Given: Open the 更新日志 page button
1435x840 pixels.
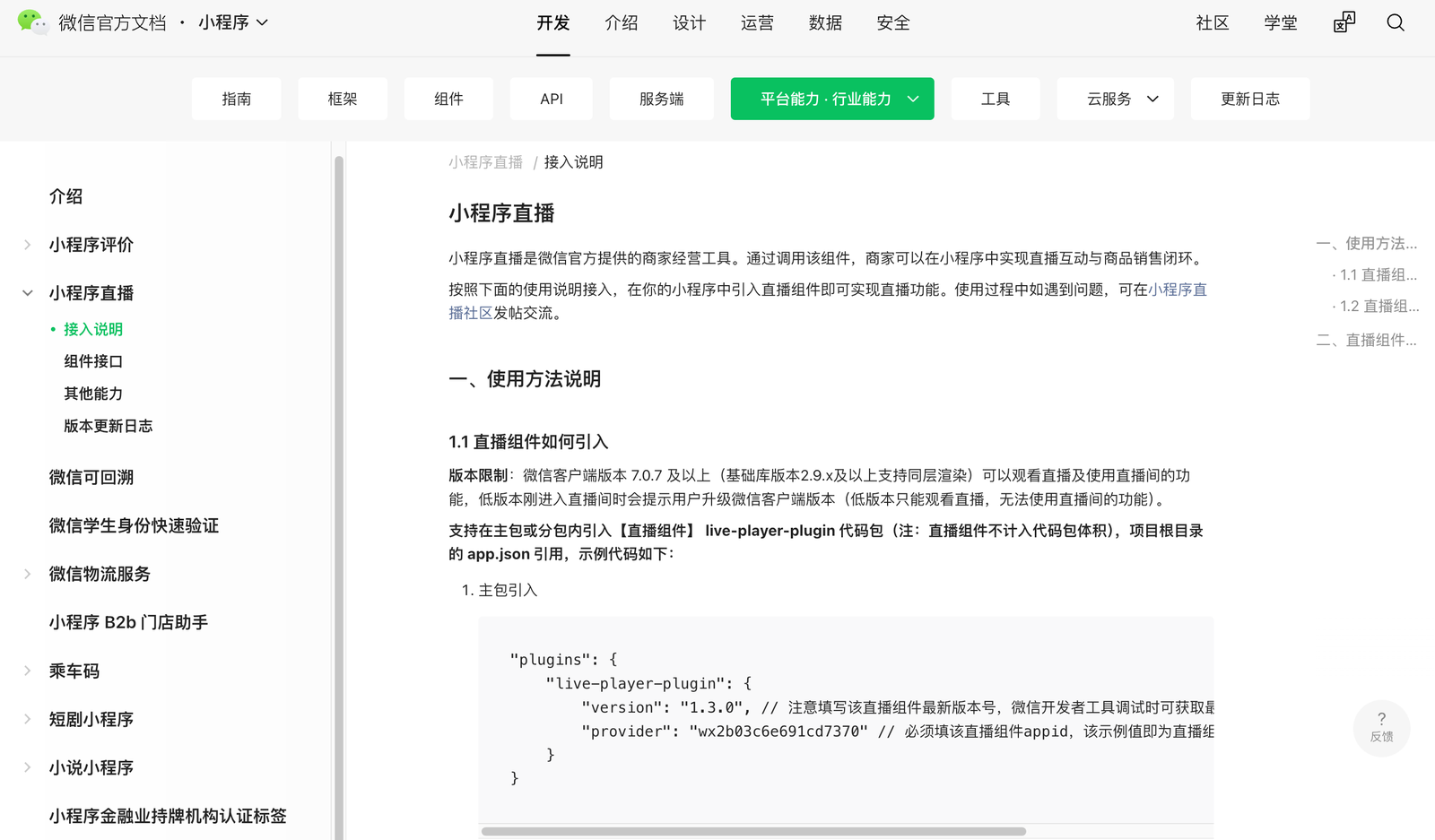Looking at the screenshot, I should click(x=1249, y=99).
